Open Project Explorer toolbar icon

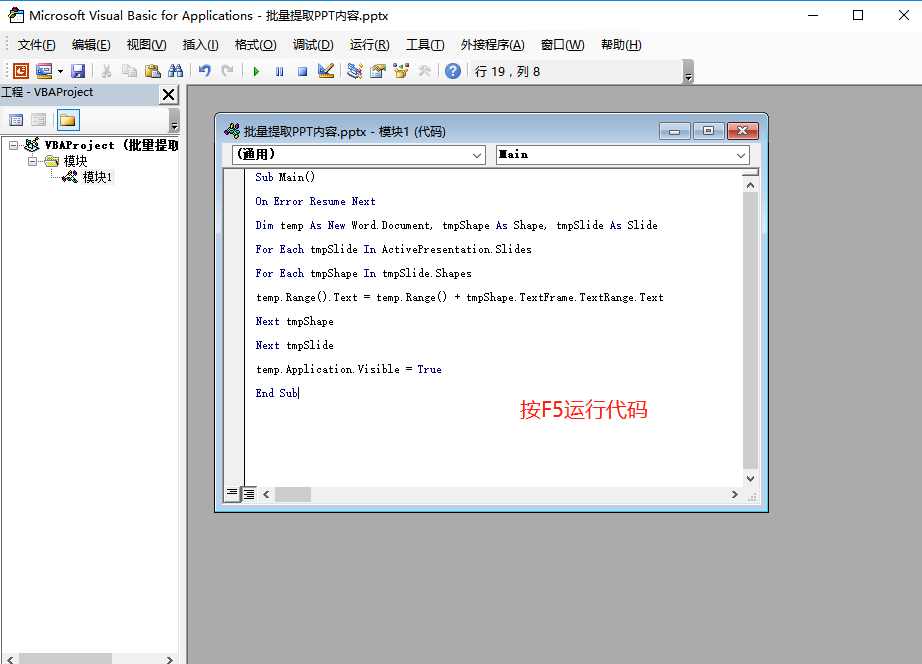coord(355,71)
